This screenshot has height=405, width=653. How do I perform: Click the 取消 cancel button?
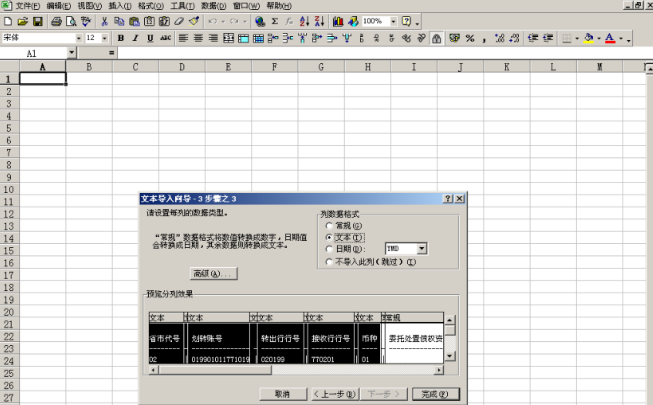pos(283,394)
